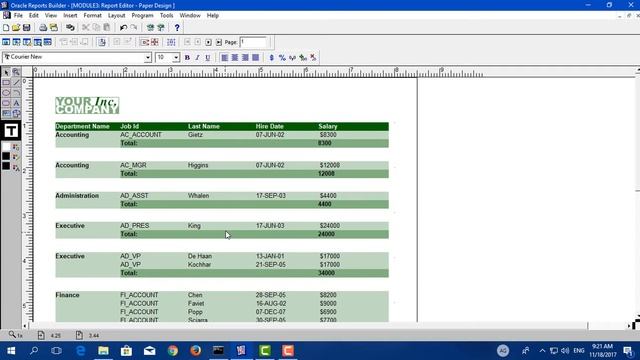Click the Save disk icon
The height and width of the screenshot is (360, 640).
tap(27, 28)
